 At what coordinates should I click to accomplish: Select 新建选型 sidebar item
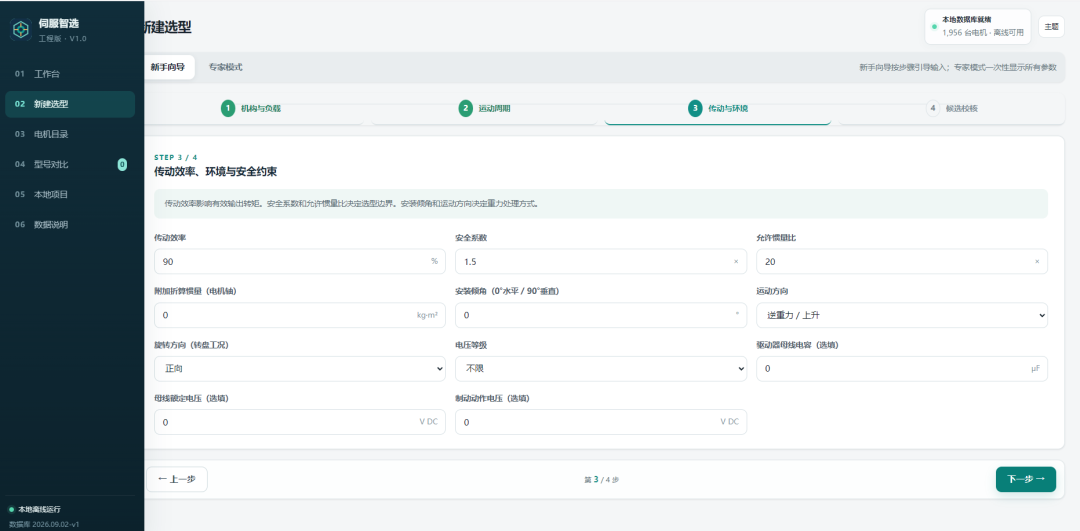point(70,104)
